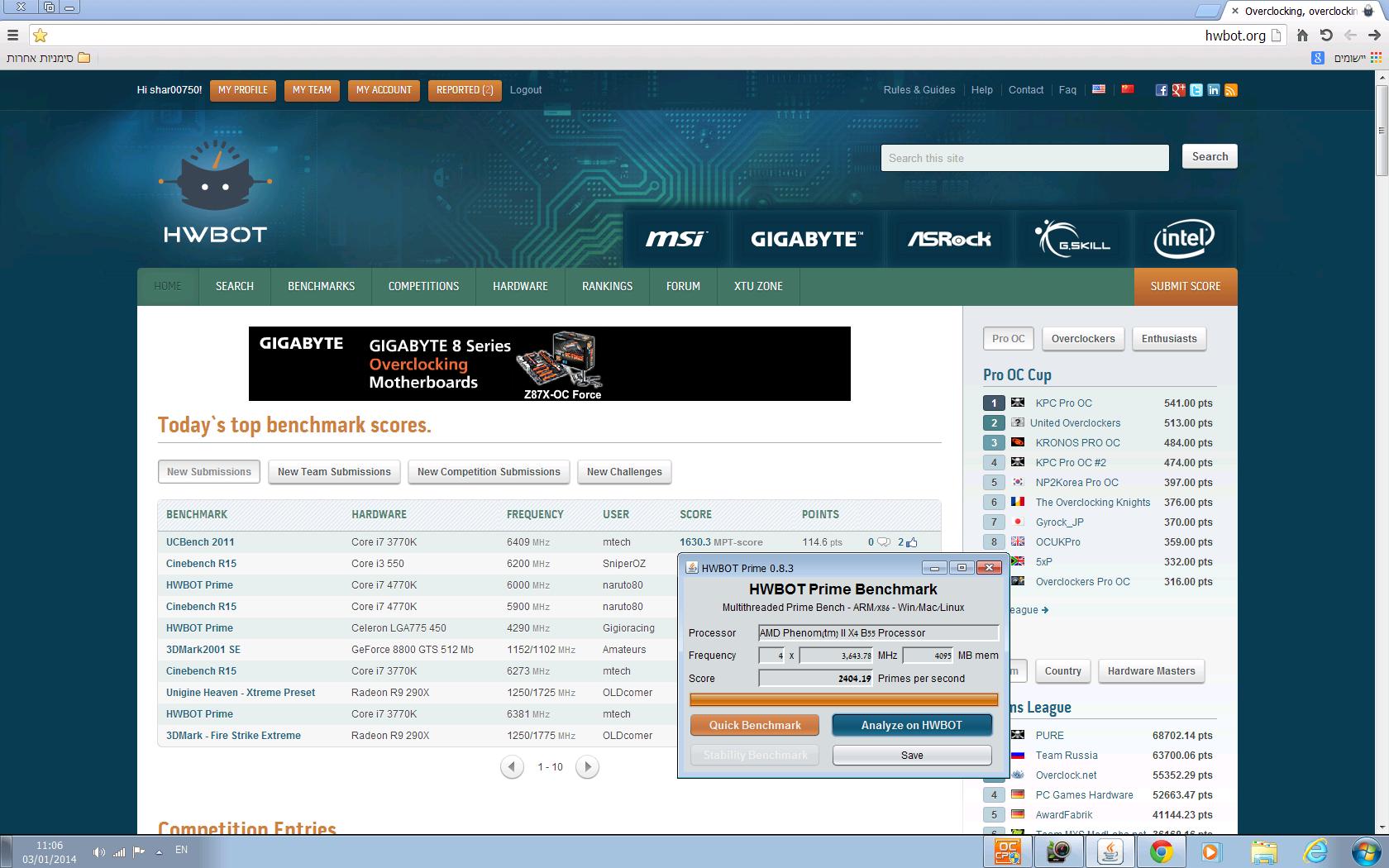Open the ASRock sponsor logo
This screenshot has width=1389, height=868.
(949, 239)
